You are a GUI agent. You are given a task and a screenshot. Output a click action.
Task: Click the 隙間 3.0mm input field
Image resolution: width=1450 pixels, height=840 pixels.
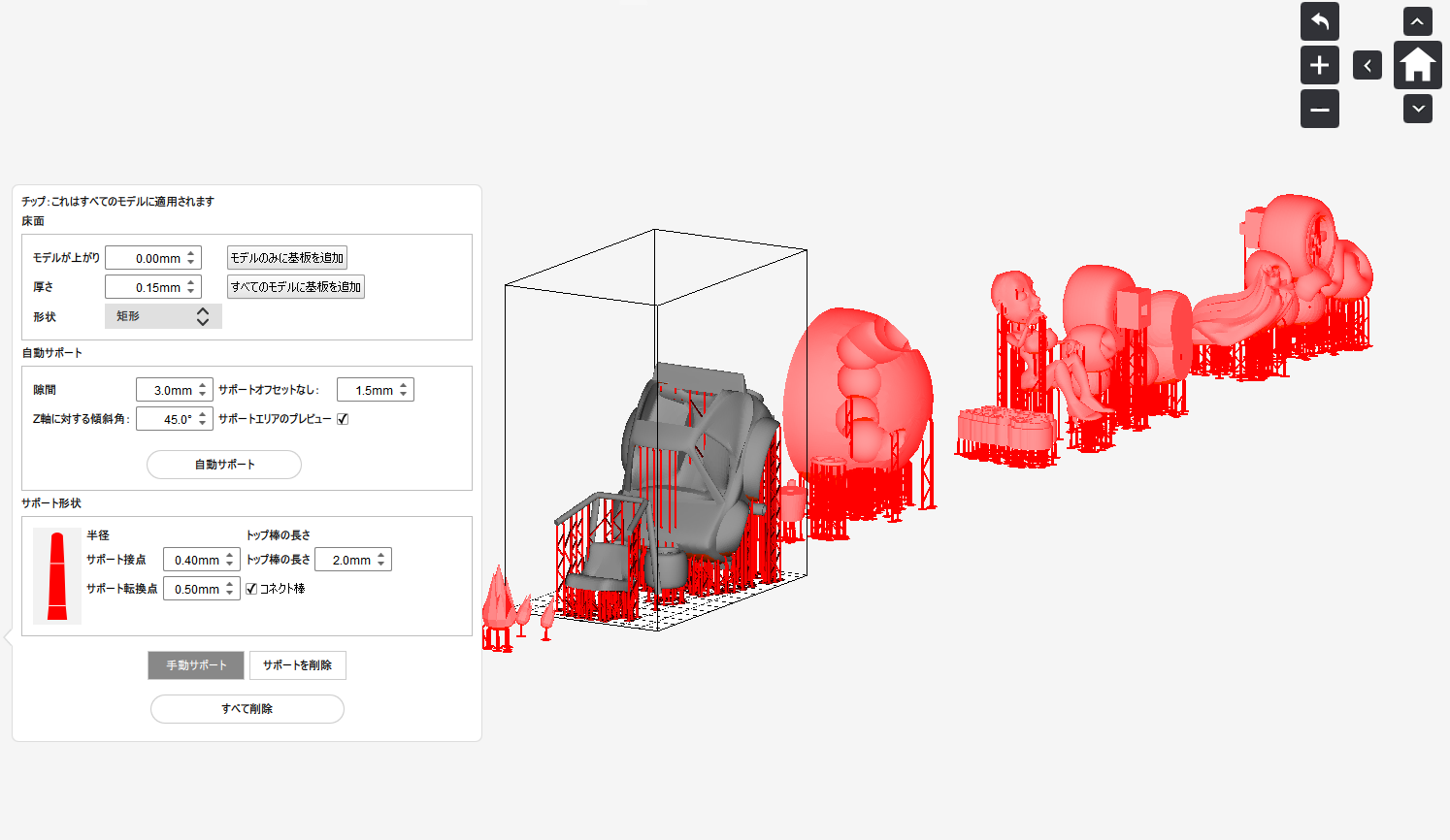[x=167, y=390]
